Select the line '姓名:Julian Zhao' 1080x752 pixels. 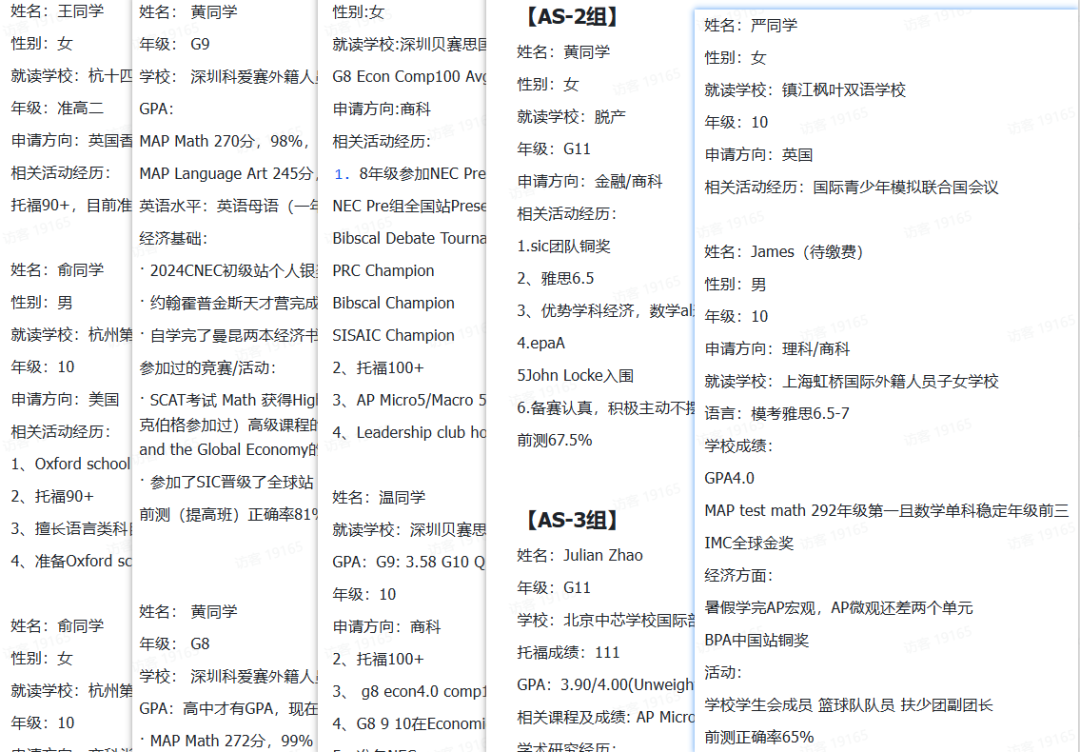tap(580, 555)
